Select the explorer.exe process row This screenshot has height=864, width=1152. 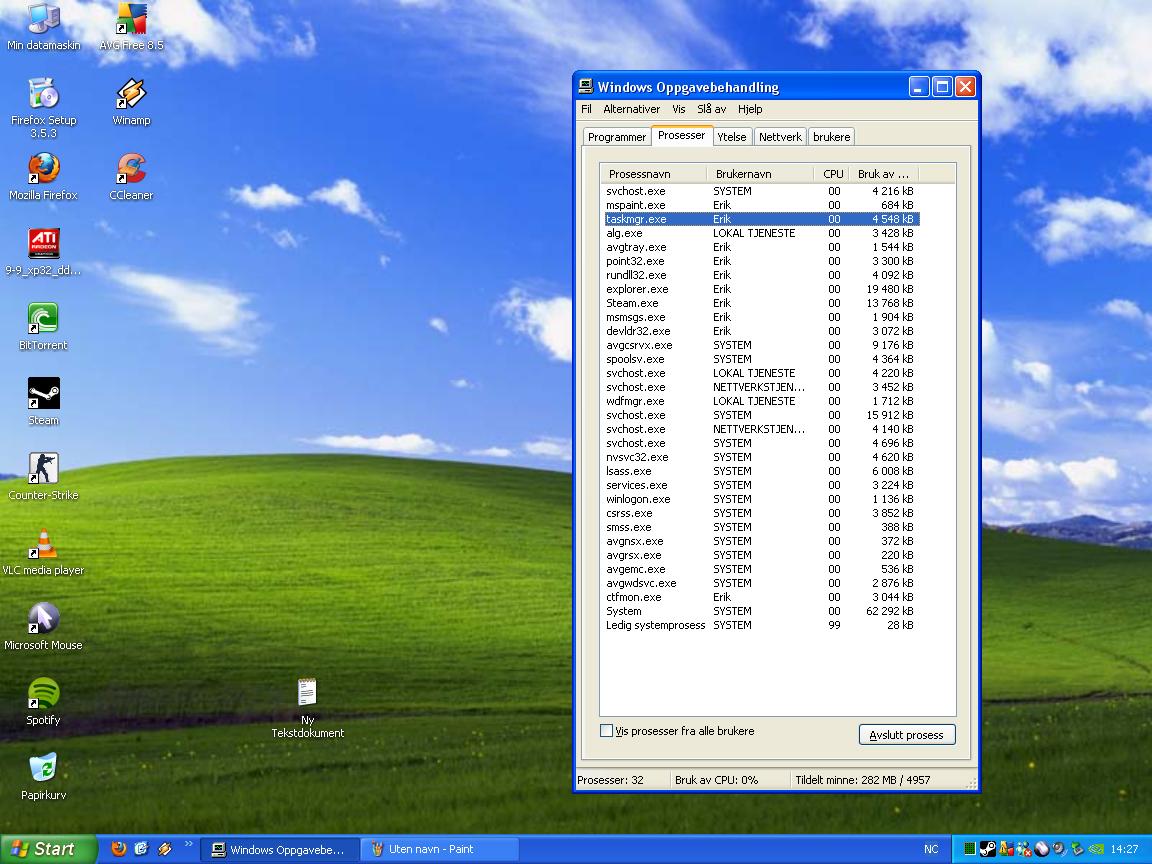click(x=761, y=289)
